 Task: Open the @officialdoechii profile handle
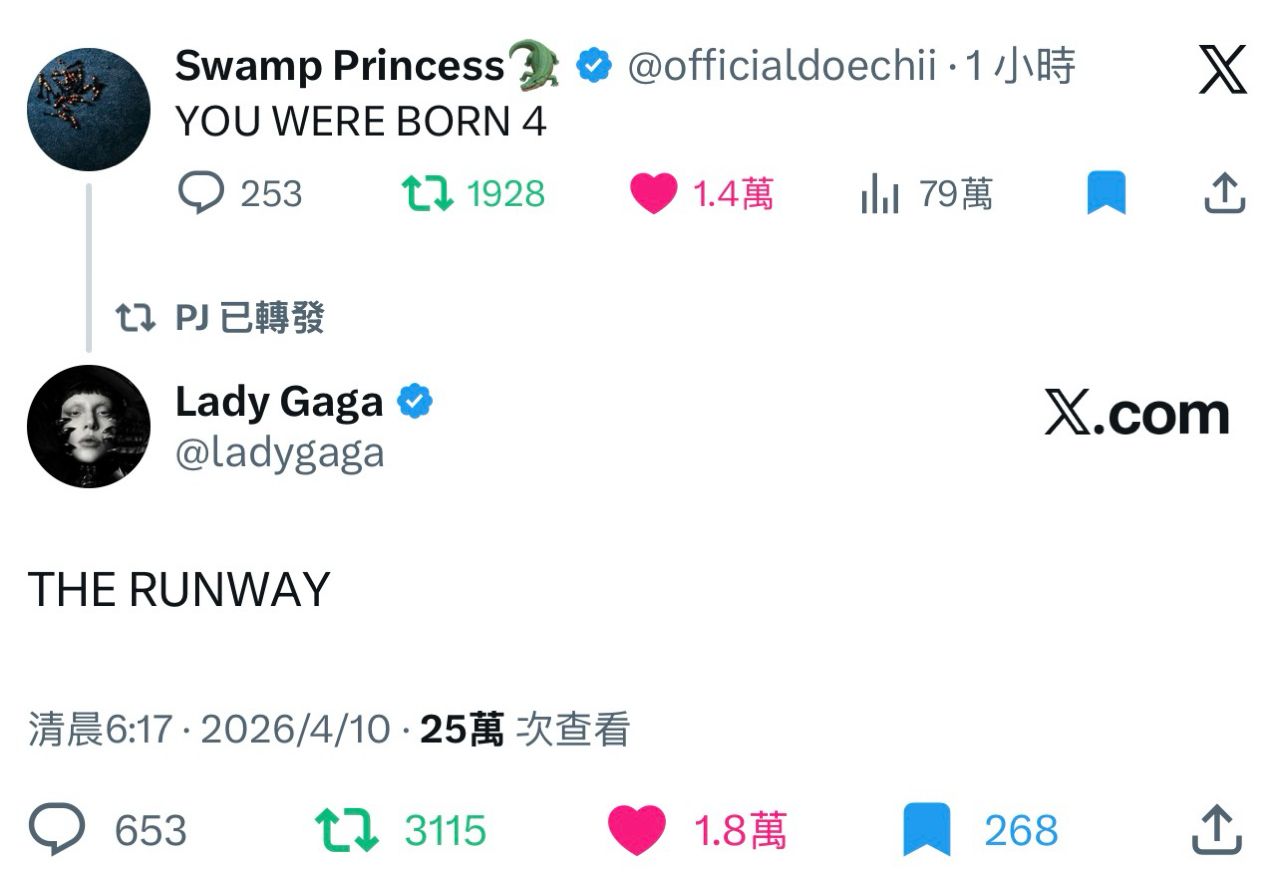pos(782,67)
